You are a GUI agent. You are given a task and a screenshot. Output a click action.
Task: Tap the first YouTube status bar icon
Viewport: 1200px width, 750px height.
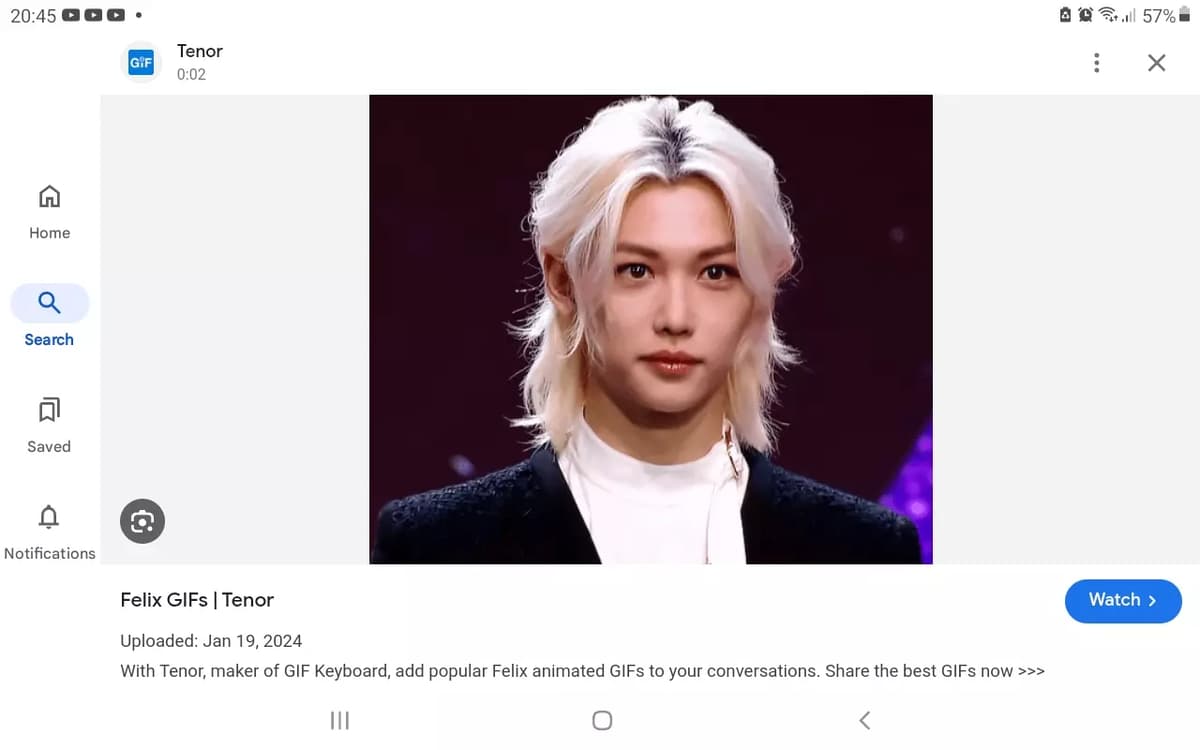point(71,16)
